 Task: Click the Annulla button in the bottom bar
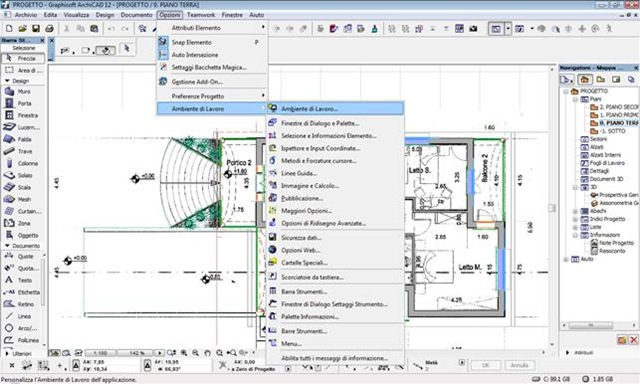[519, 365]
